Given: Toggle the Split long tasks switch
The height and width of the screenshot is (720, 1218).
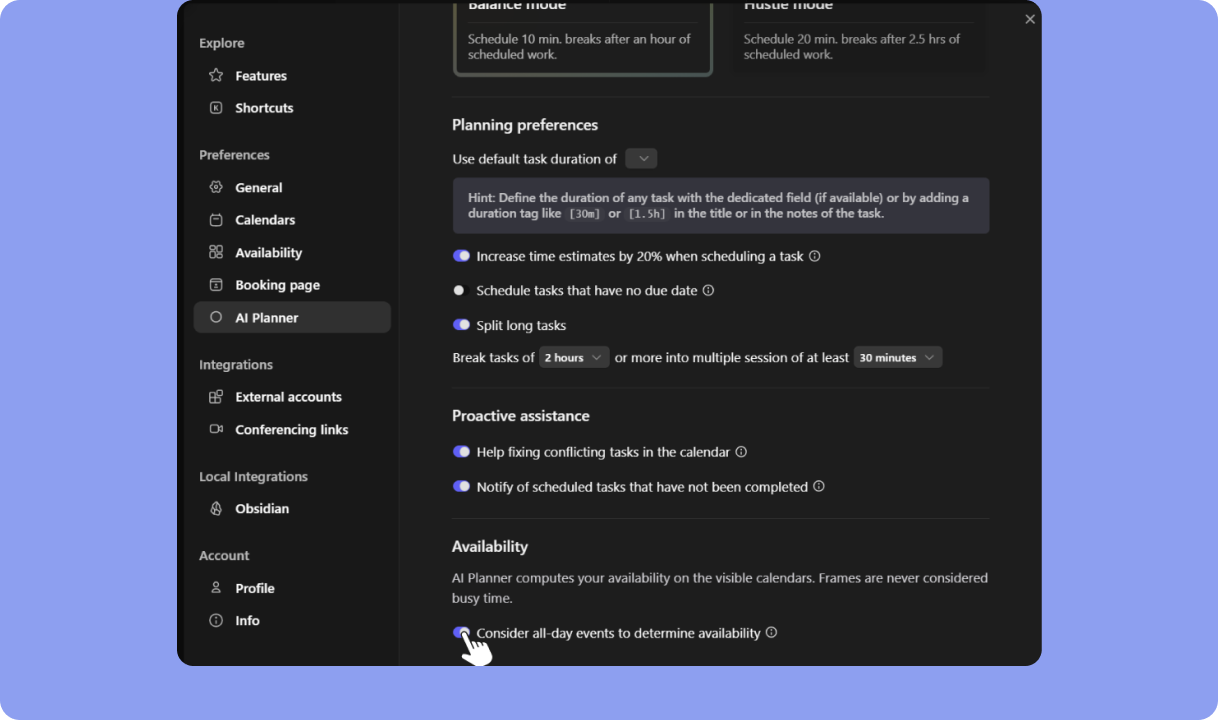Looking at the screenshot, I should [461, 325].
